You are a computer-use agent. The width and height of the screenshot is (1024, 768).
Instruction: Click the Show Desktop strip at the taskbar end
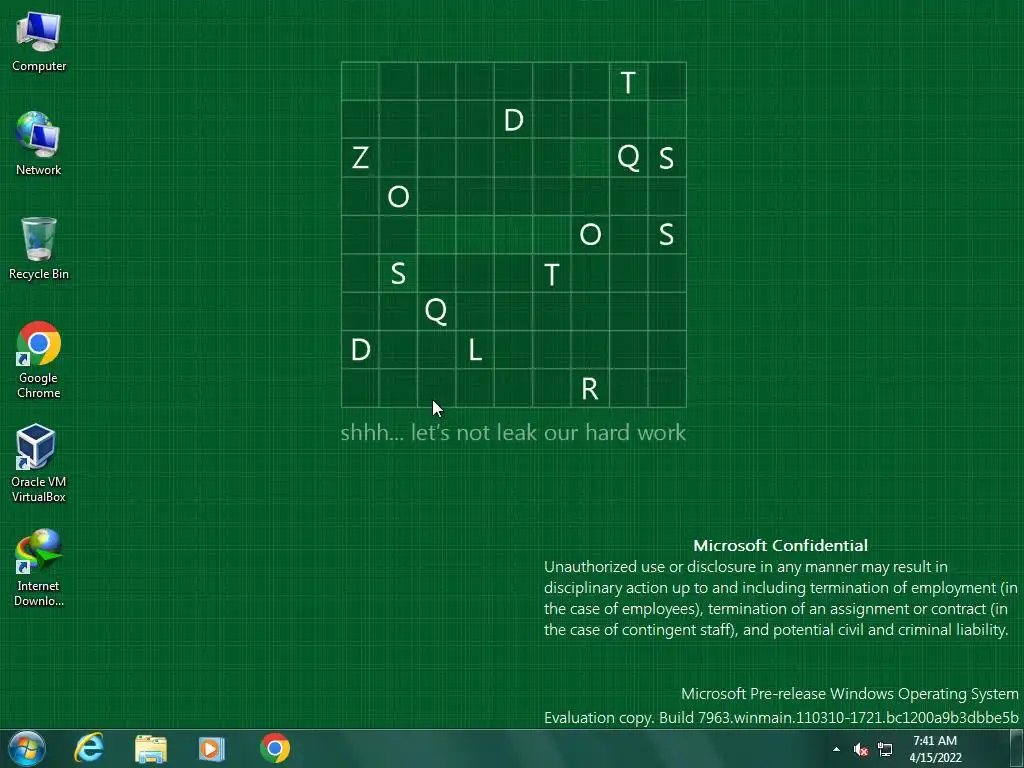click(1017, 748)
